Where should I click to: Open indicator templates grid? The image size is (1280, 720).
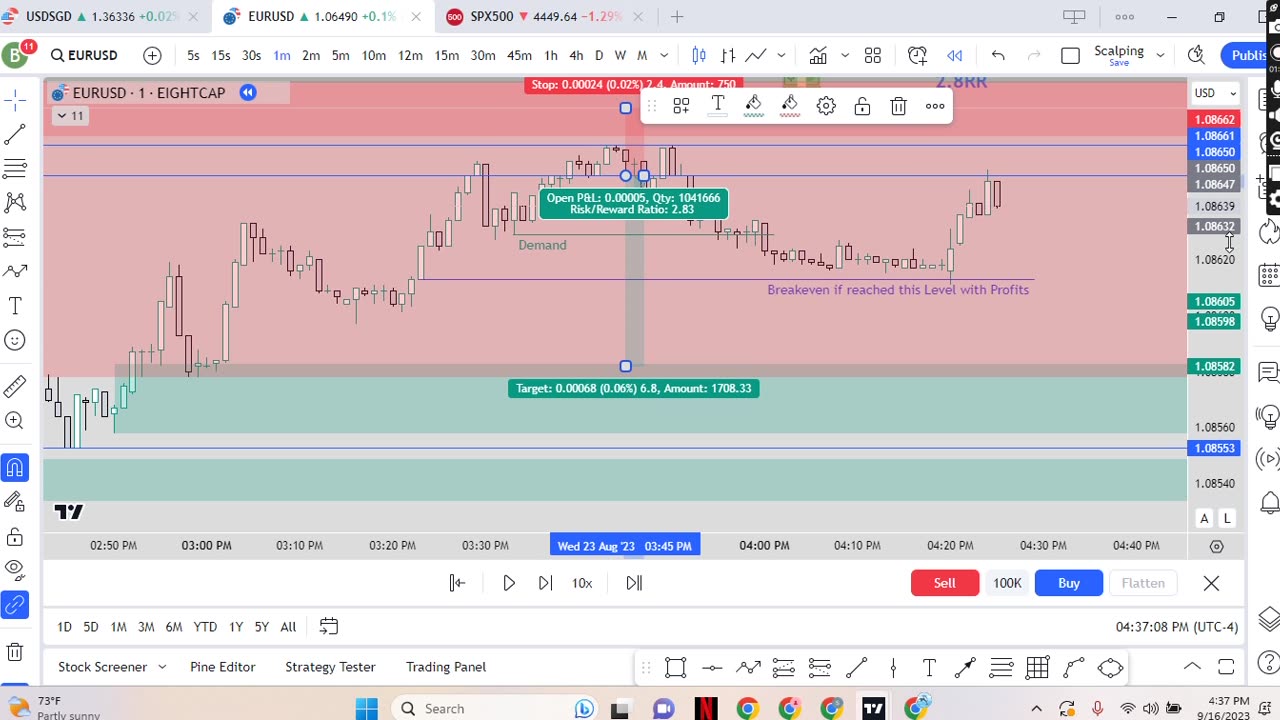pyautogui.click(x=873, y=55)
